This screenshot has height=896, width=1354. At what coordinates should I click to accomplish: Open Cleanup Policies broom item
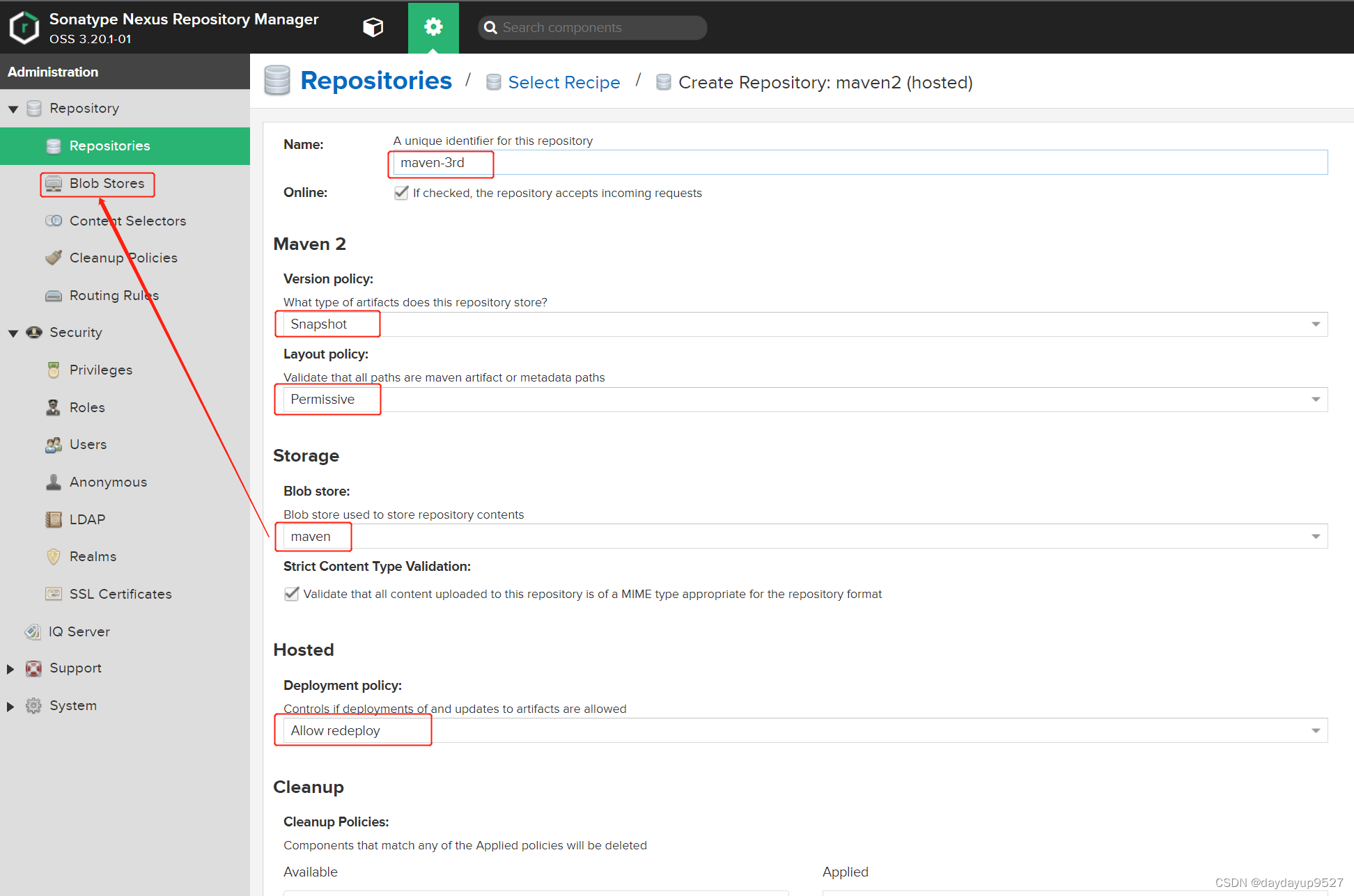pos(123,258)
